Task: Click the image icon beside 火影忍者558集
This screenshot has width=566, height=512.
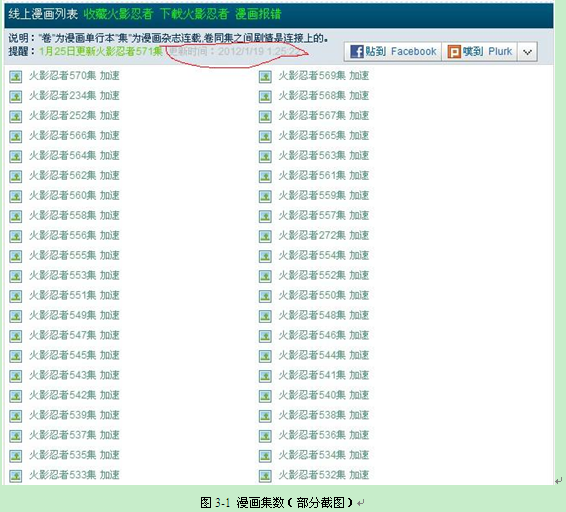Action: click(x=16, y=216)
